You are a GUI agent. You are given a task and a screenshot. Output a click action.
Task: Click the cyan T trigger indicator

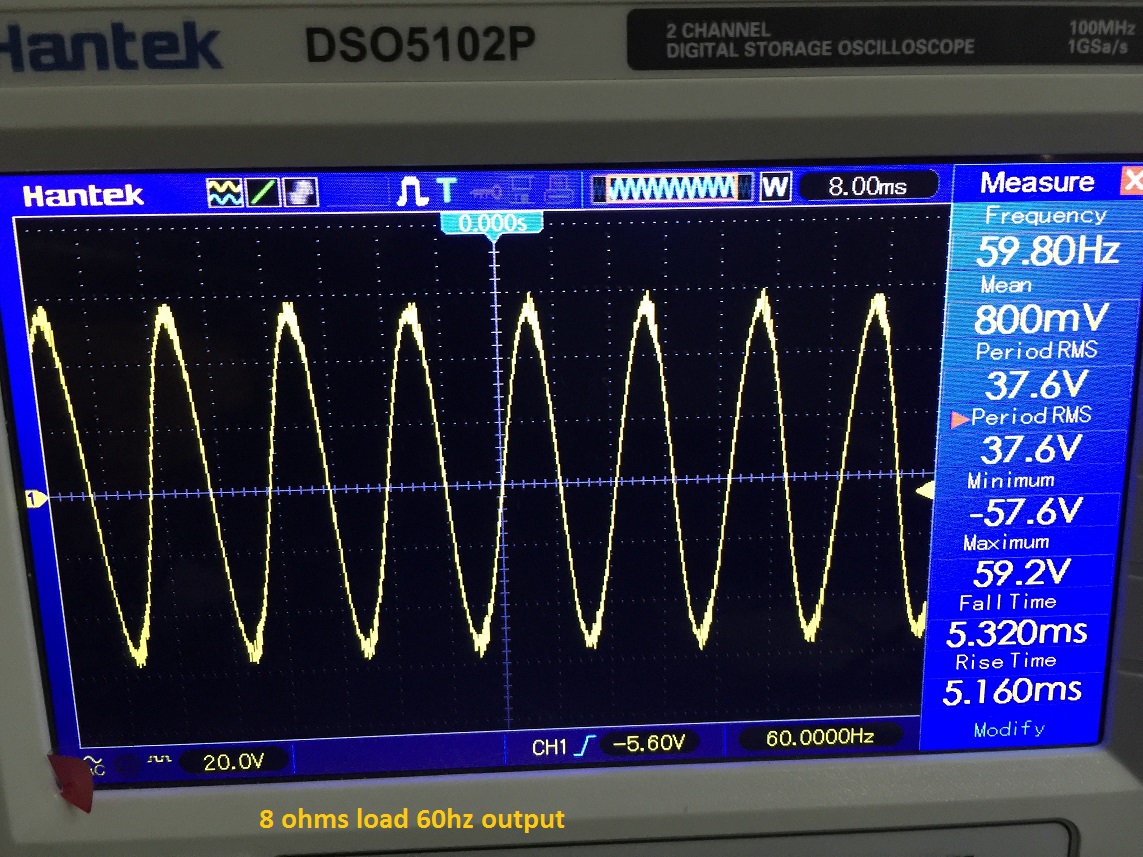(446, 191)
